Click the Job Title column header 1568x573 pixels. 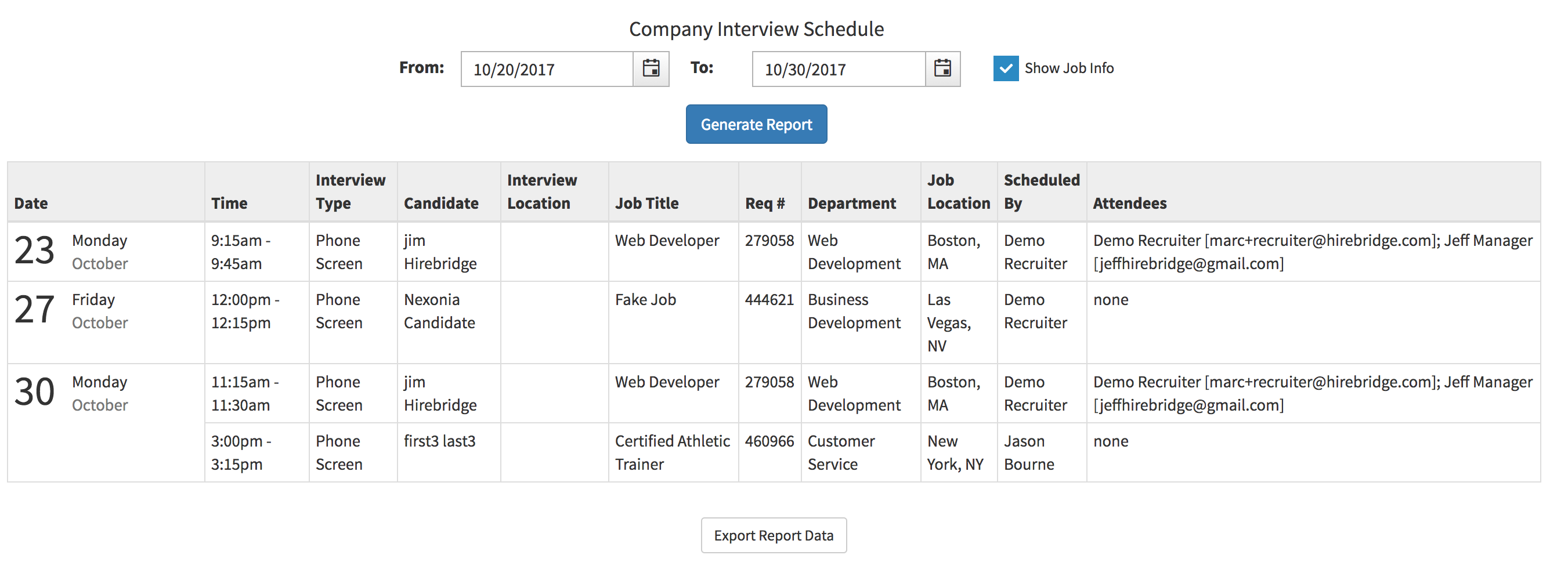(646, 203)
